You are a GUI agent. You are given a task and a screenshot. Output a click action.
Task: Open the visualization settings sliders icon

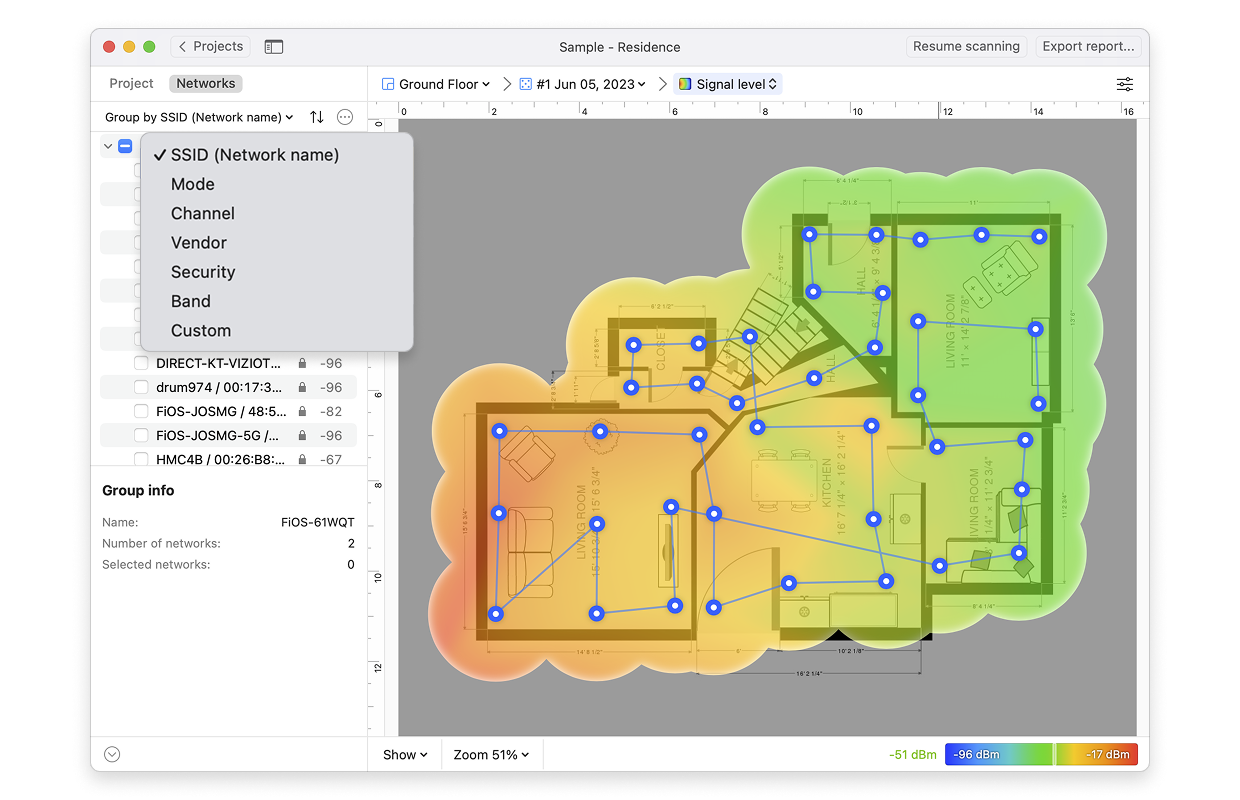pyautogui.click(x=1125, y=84)
